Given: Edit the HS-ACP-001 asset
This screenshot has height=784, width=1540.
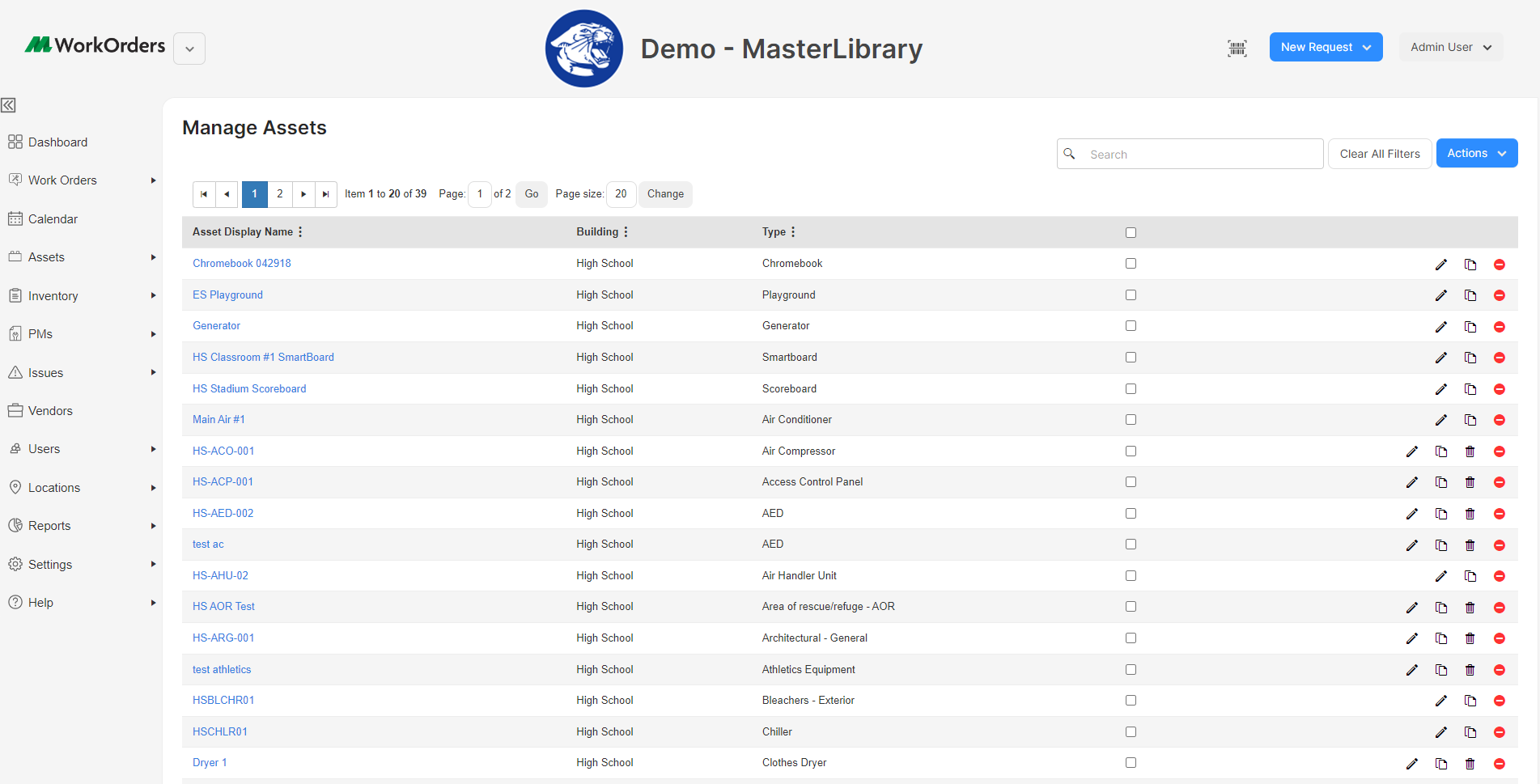Looking at the screenshot, I should coord(1411,482).
